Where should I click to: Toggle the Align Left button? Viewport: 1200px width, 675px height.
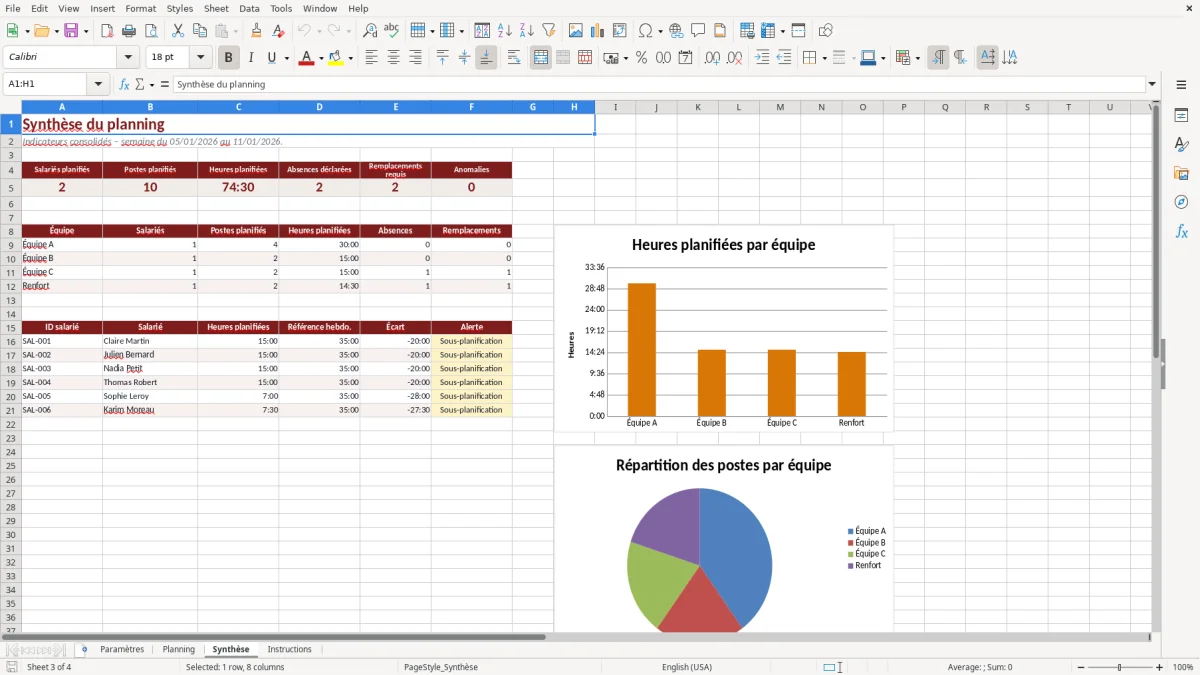tap(371, 58)
